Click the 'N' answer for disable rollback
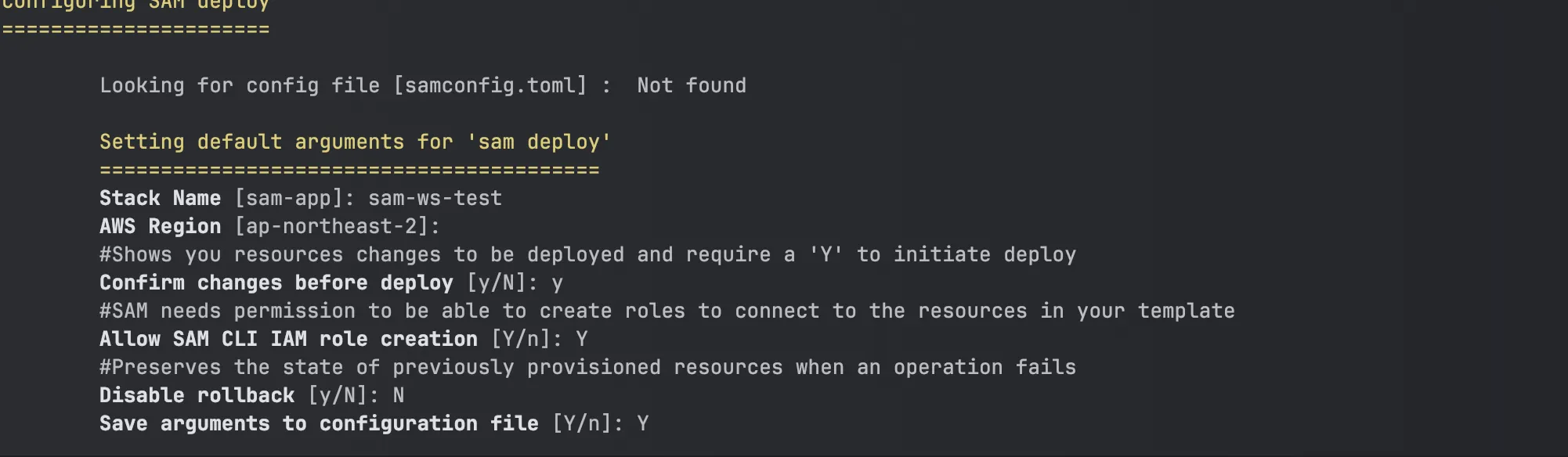 point(399,395)
